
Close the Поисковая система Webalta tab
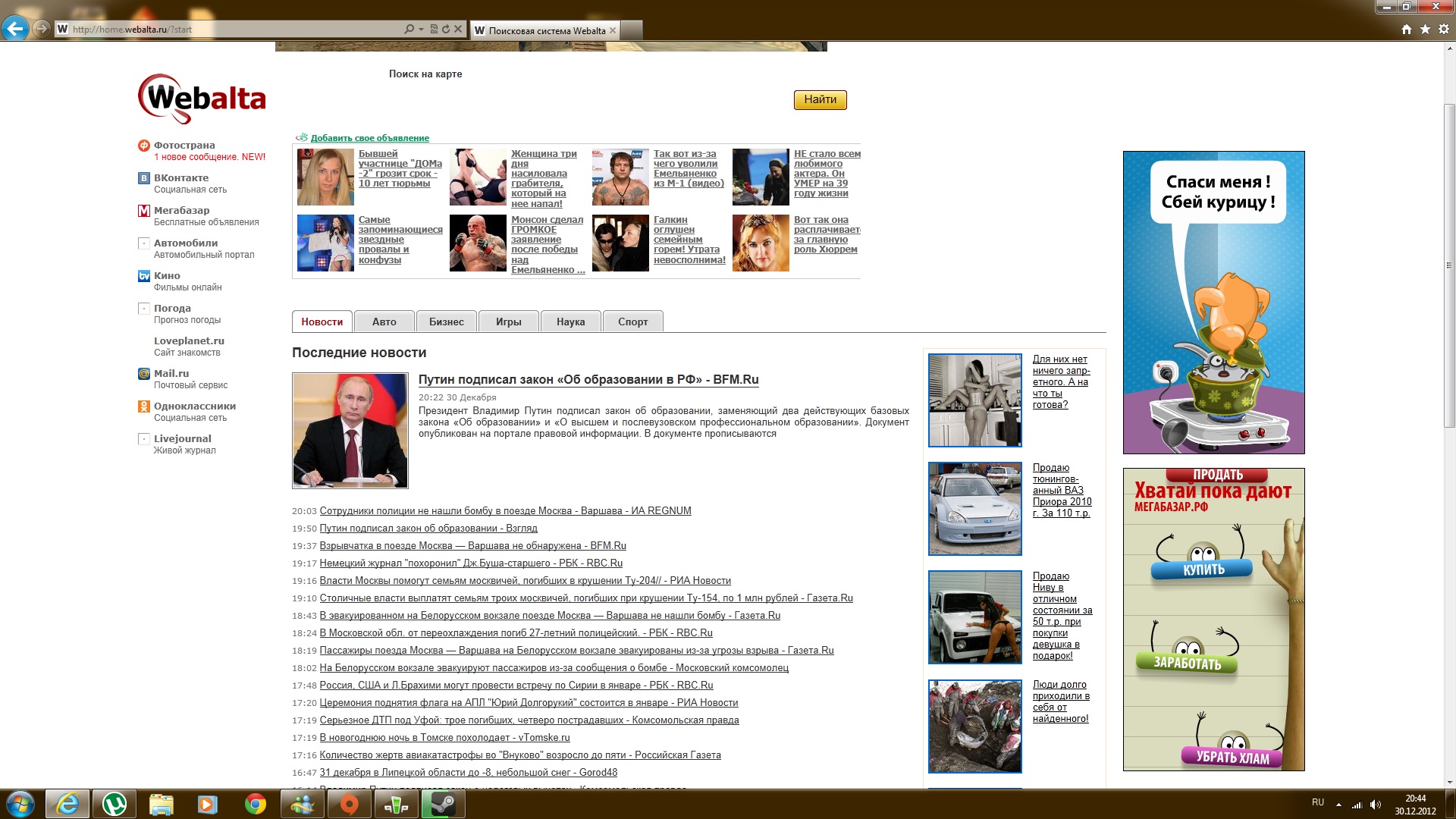[x=613, y=30]
